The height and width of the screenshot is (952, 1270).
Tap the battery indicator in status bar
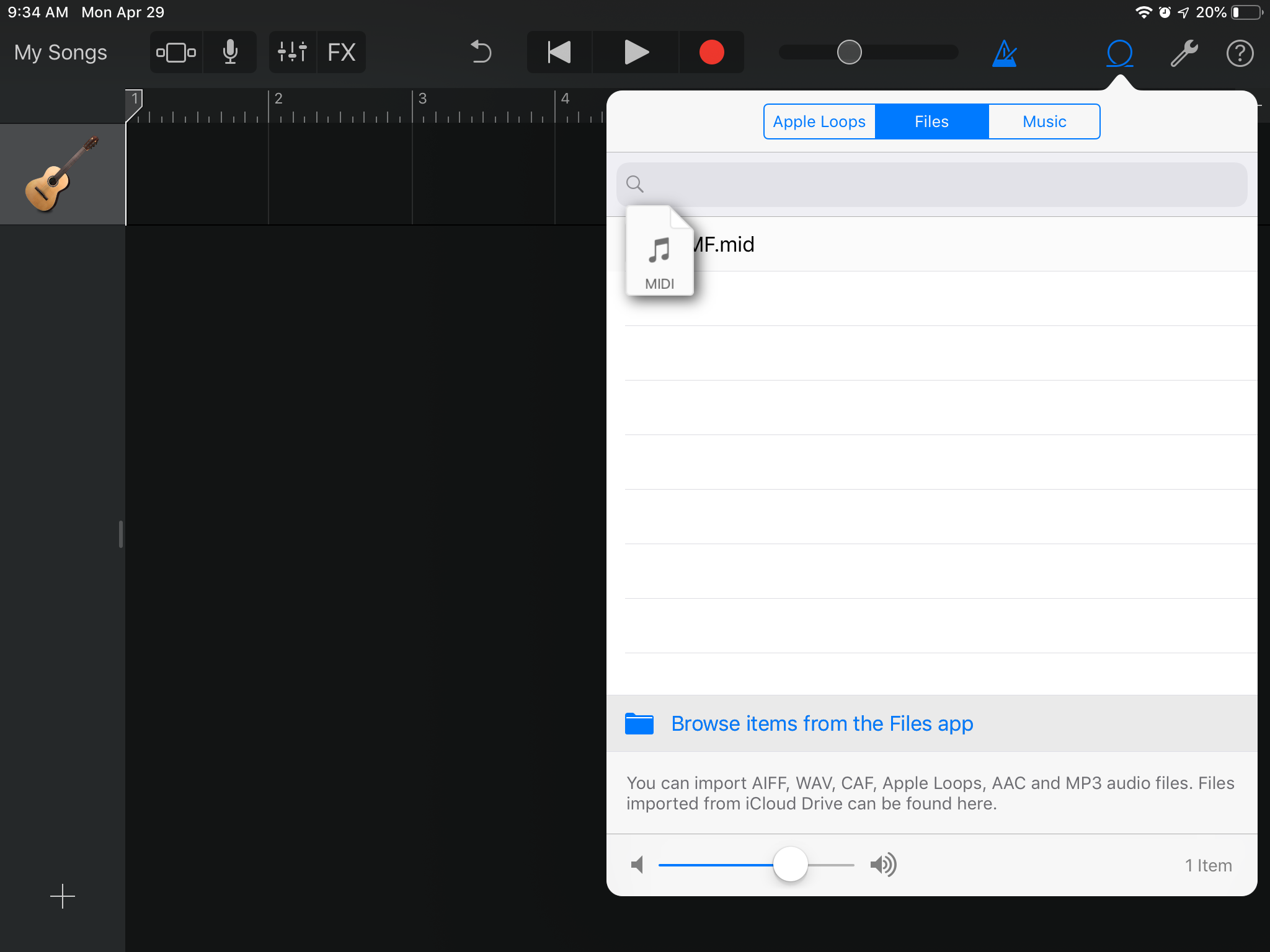click(x=1248, y=12)
